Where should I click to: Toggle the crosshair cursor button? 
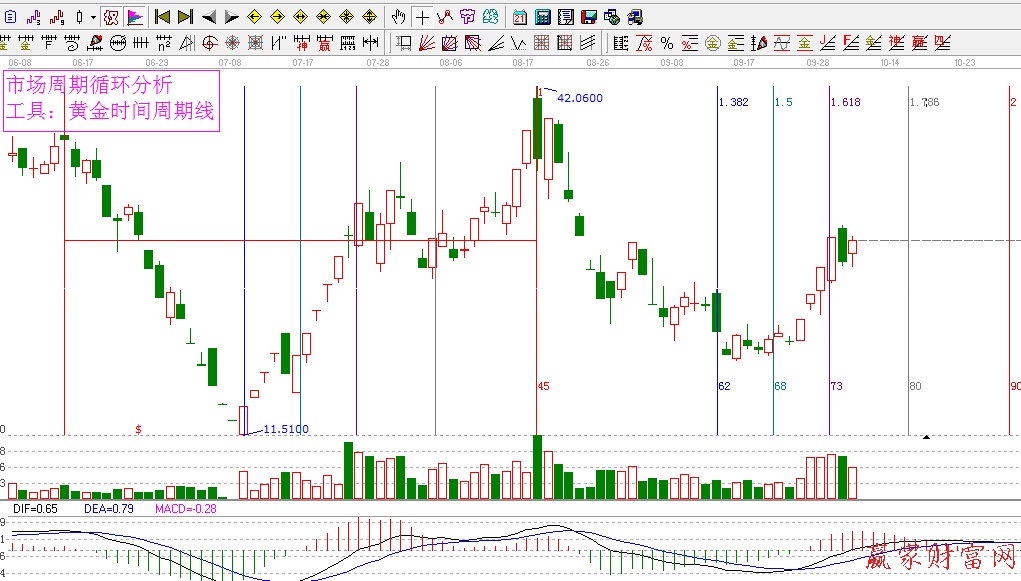point(422,17)
